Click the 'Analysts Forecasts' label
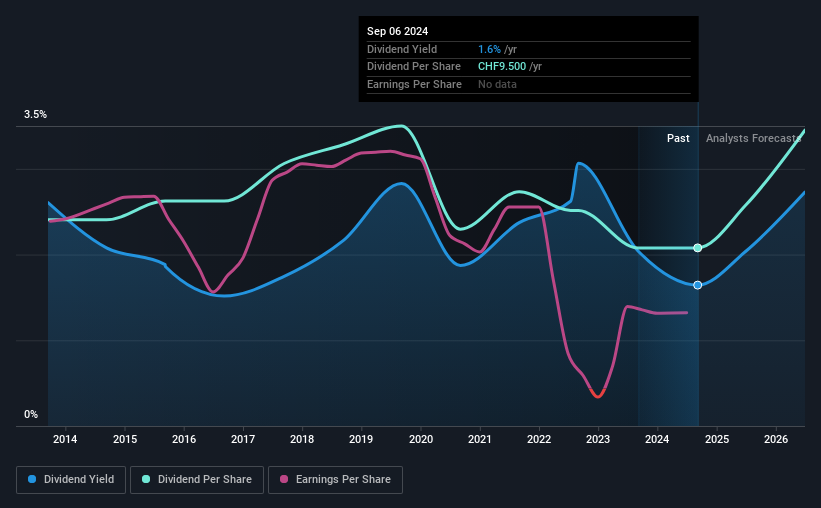The height and width of the screenshot is (508, 821). click(x=753, y=138)
